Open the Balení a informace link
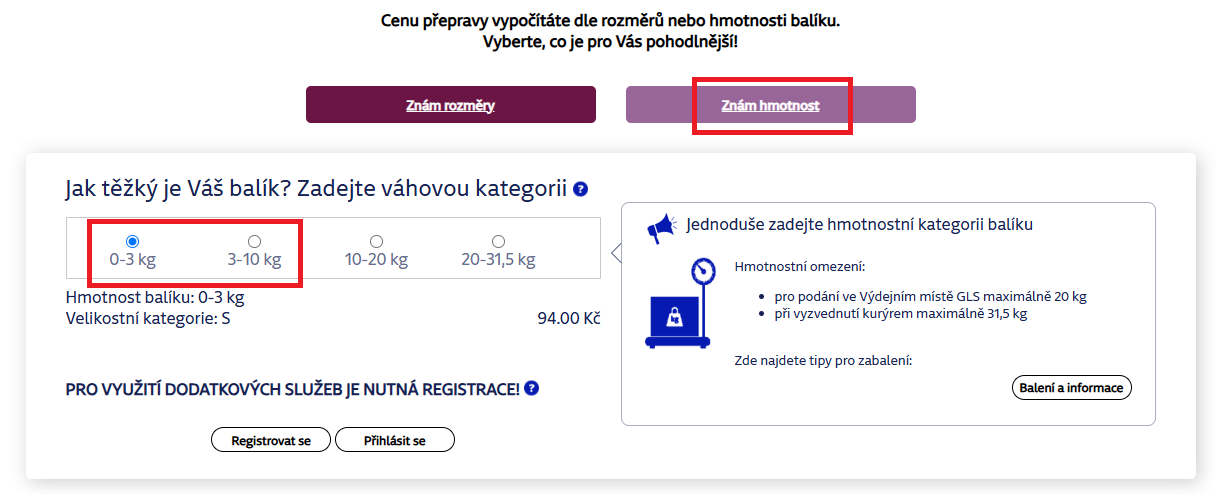This screenshot has height=494, width=1217. 1071,388
